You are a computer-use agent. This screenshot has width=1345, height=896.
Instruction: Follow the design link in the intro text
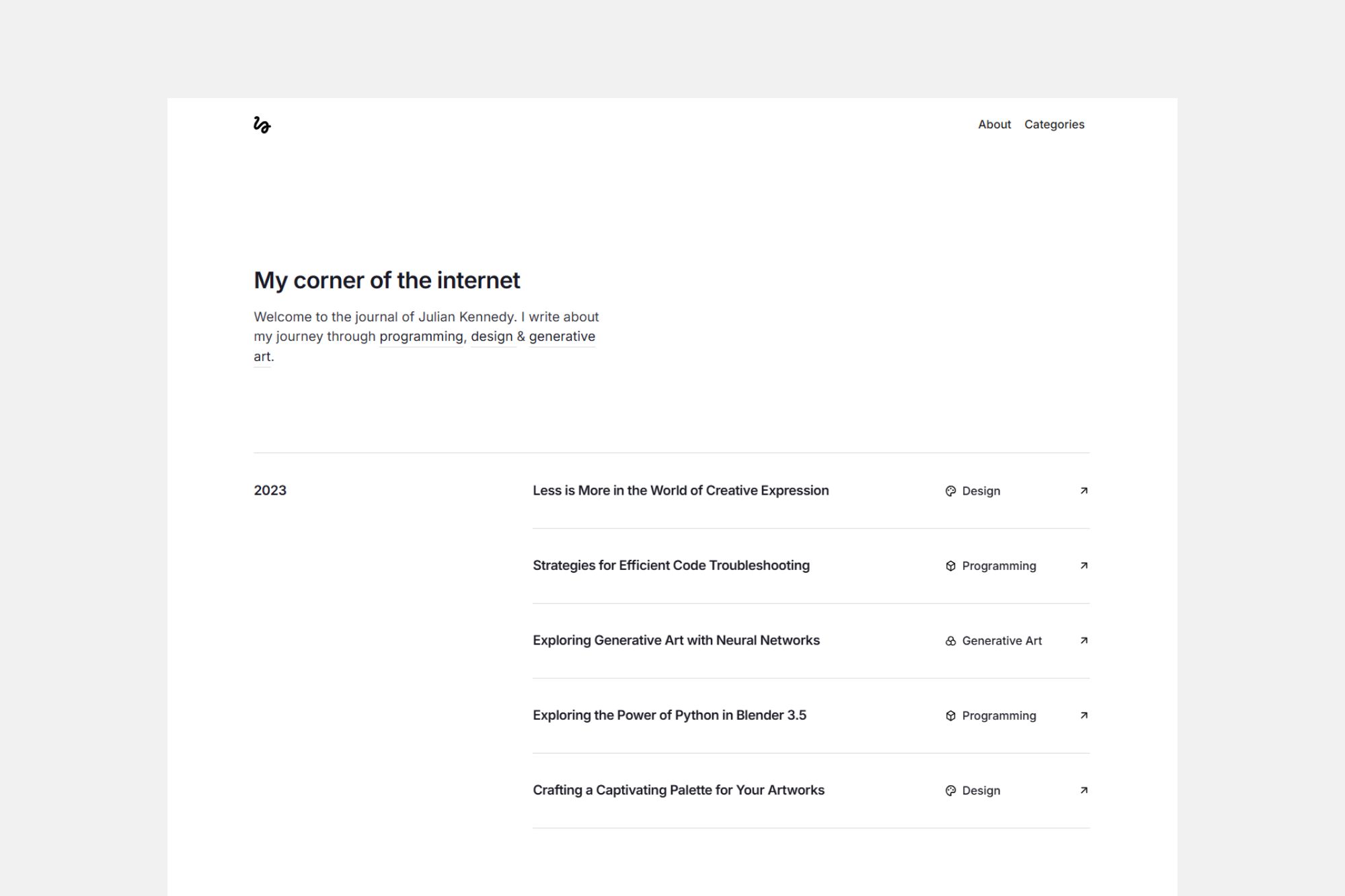[491, 336]
